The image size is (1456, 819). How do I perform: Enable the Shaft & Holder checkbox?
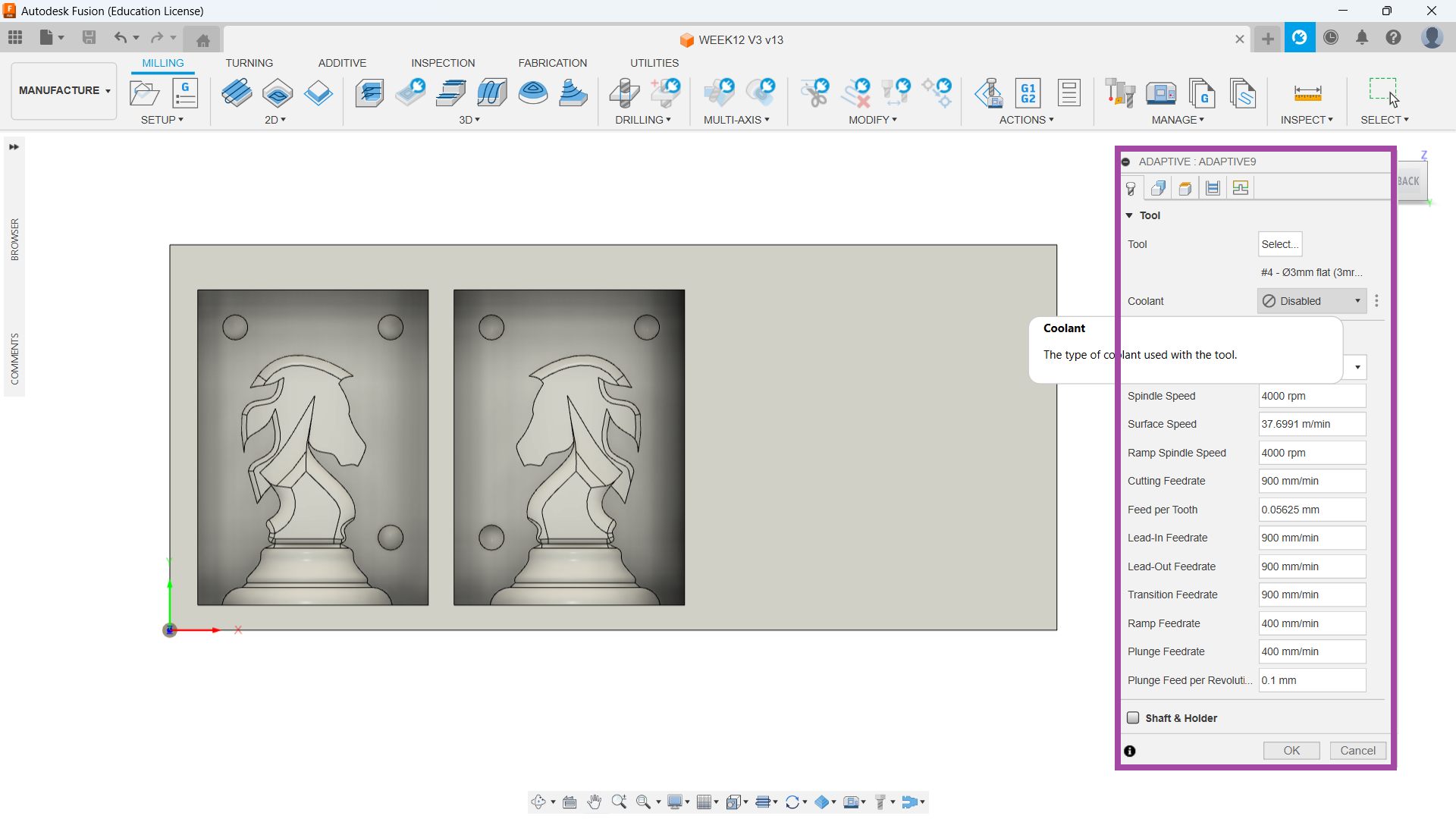tap(1133, 717)
